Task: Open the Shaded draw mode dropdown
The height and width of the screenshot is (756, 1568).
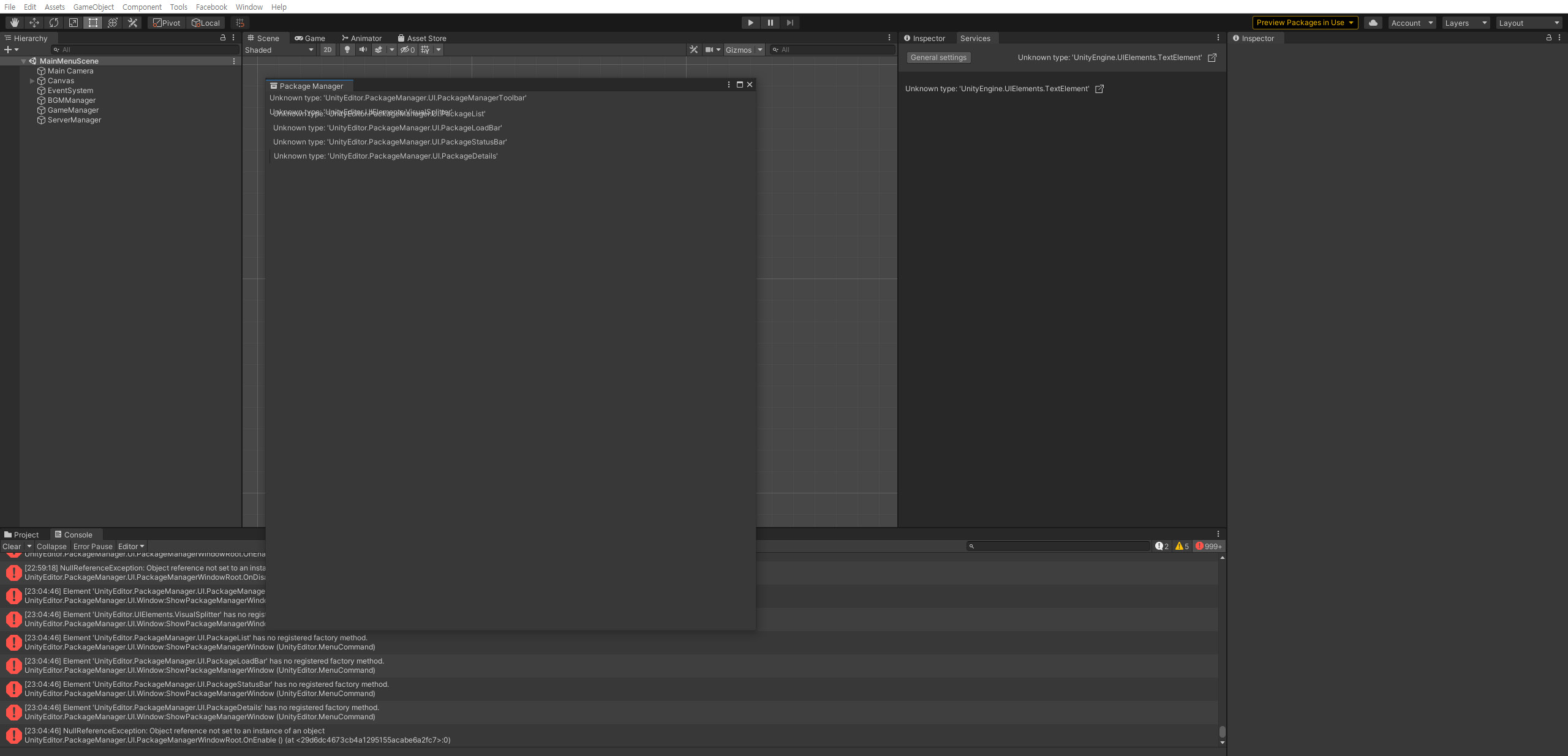Action: coord(279,50)
